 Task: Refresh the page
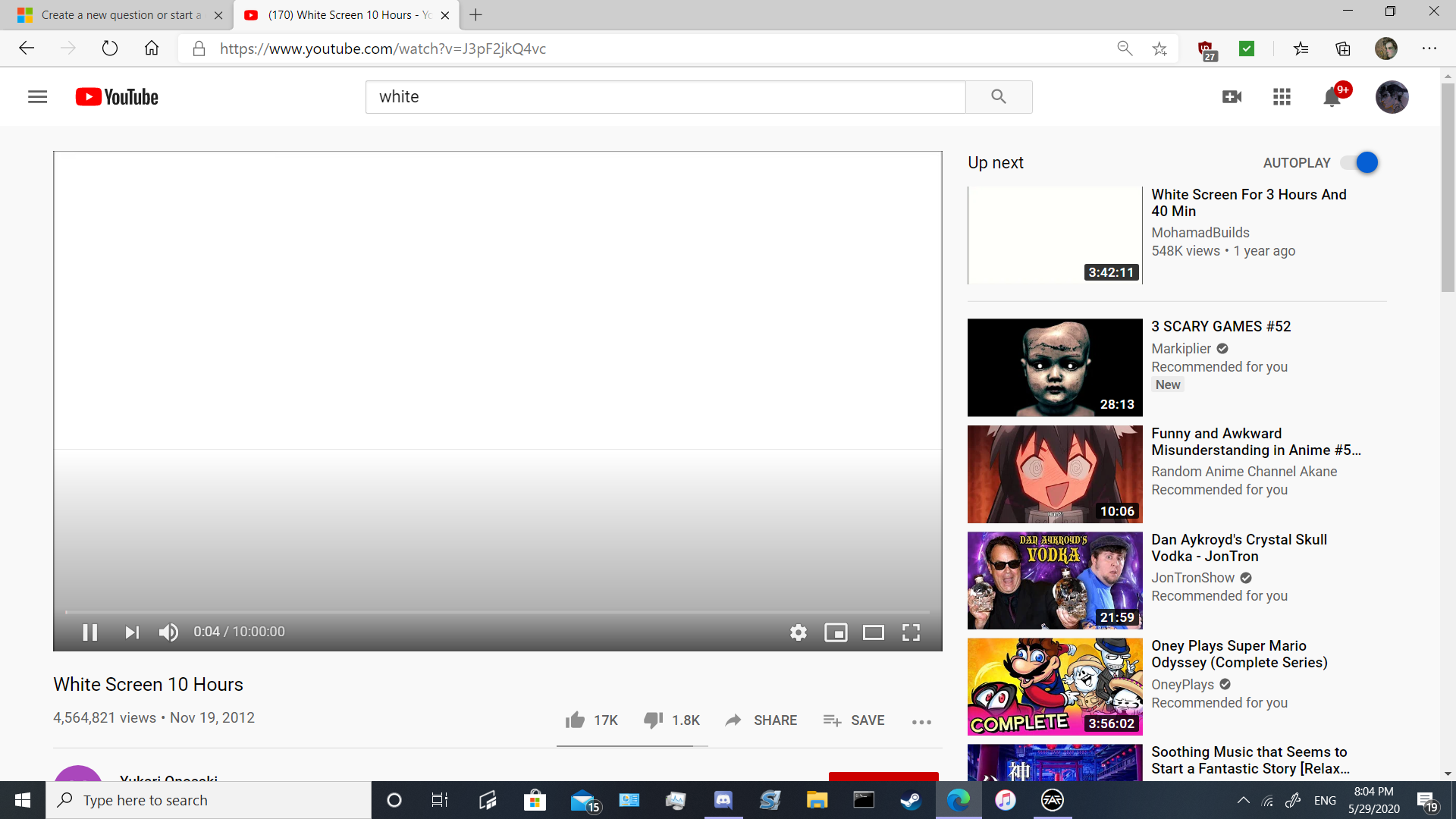(x=110, y=49)
